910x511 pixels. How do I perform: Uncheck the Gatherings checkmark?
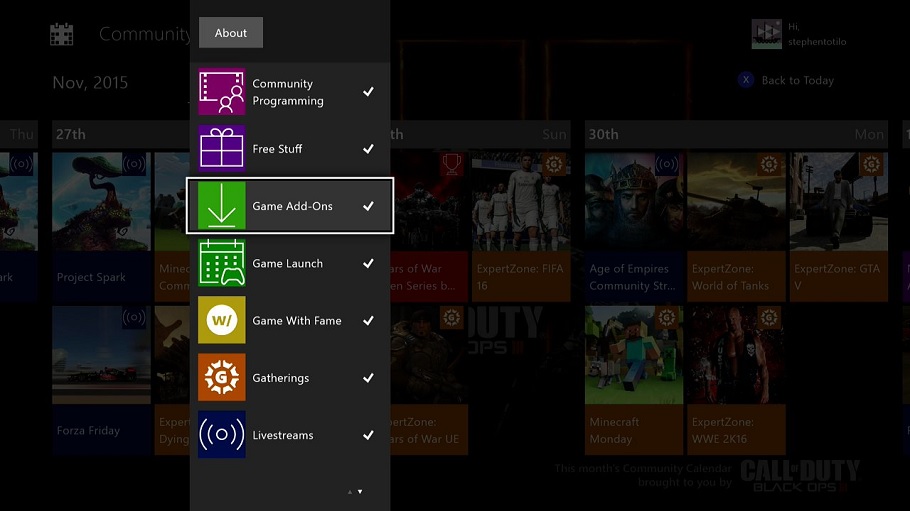[x=368, y=377]
